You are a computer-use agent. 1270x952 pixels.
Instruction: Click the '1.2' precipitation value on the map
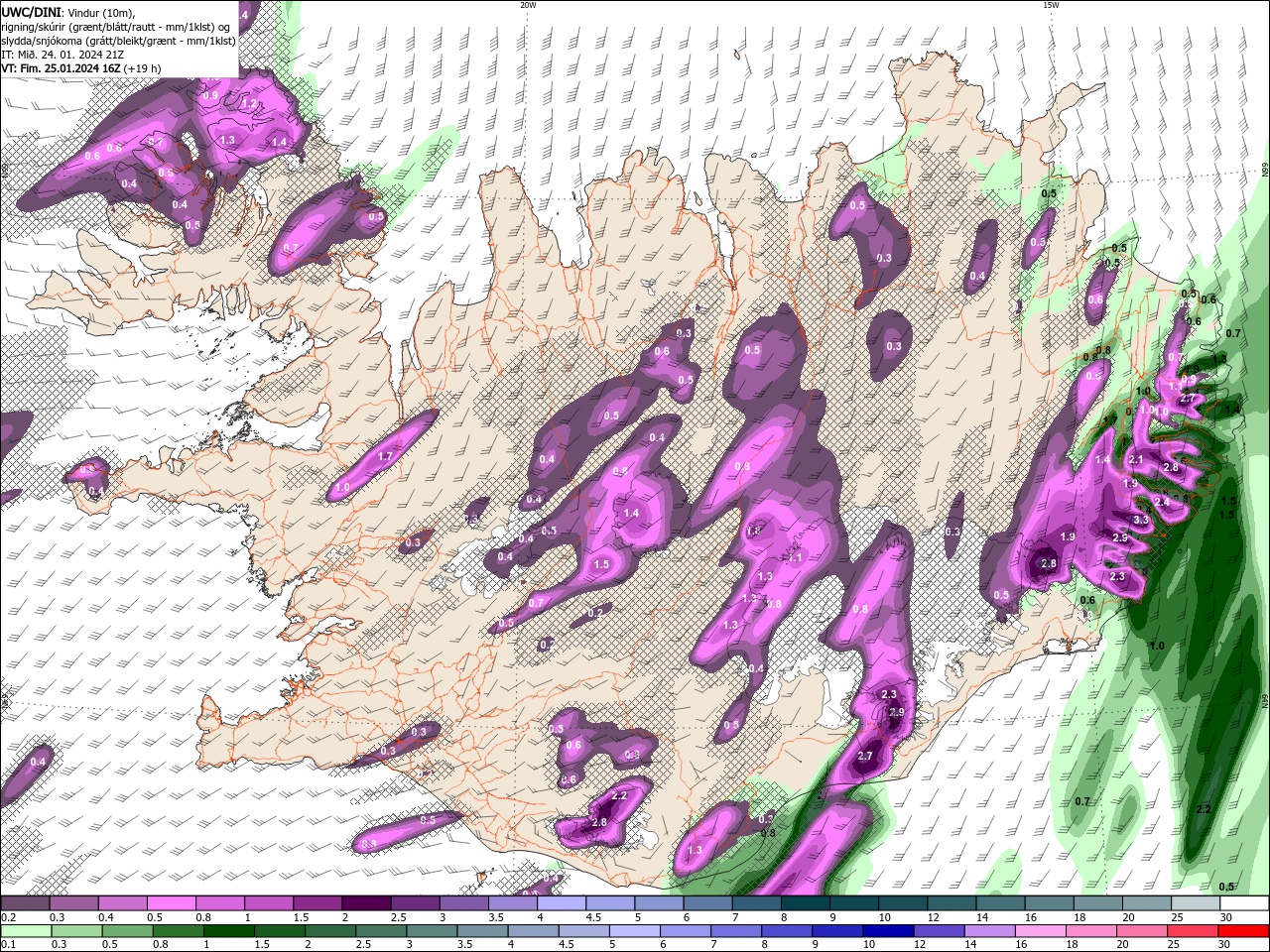pos(250,104)
